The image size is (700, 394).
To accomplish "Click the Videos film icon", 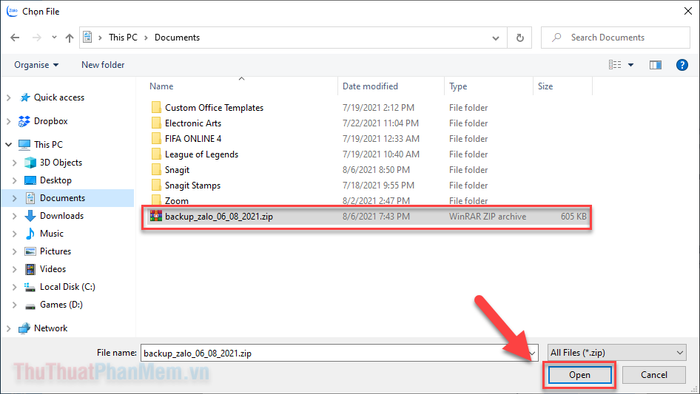I will (30, 269).
